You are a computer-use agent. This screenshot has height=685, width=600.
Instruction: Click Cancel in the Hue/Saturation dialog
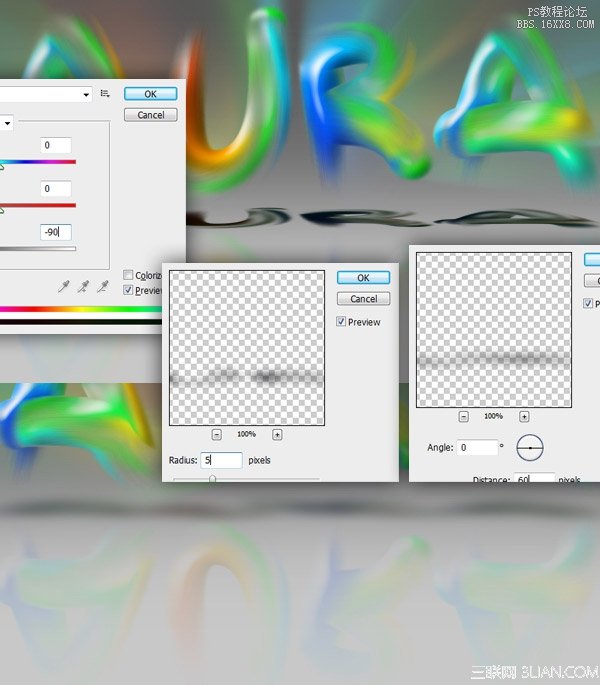tap(150, 115)
